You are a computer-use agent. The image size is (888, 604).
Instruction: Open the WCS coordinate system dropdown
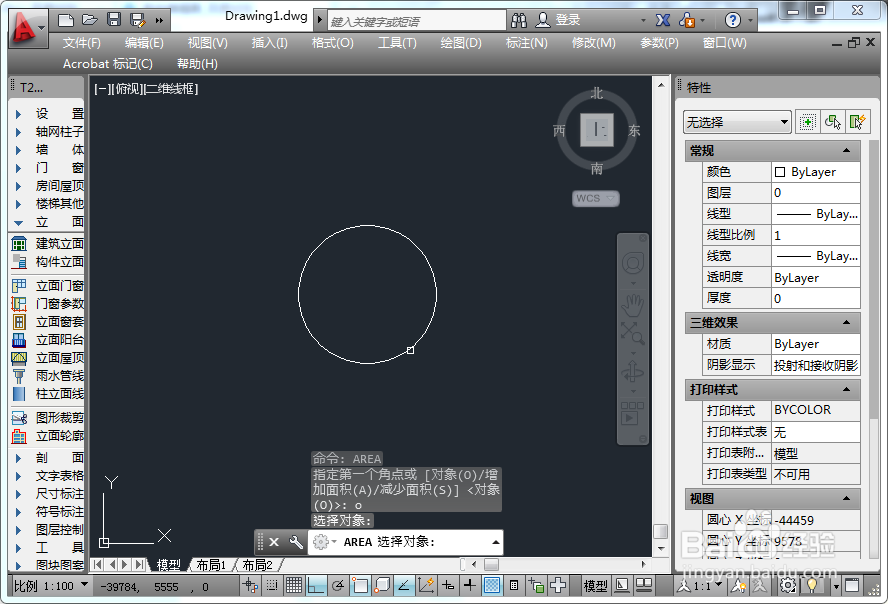click(x=596, y=198)
